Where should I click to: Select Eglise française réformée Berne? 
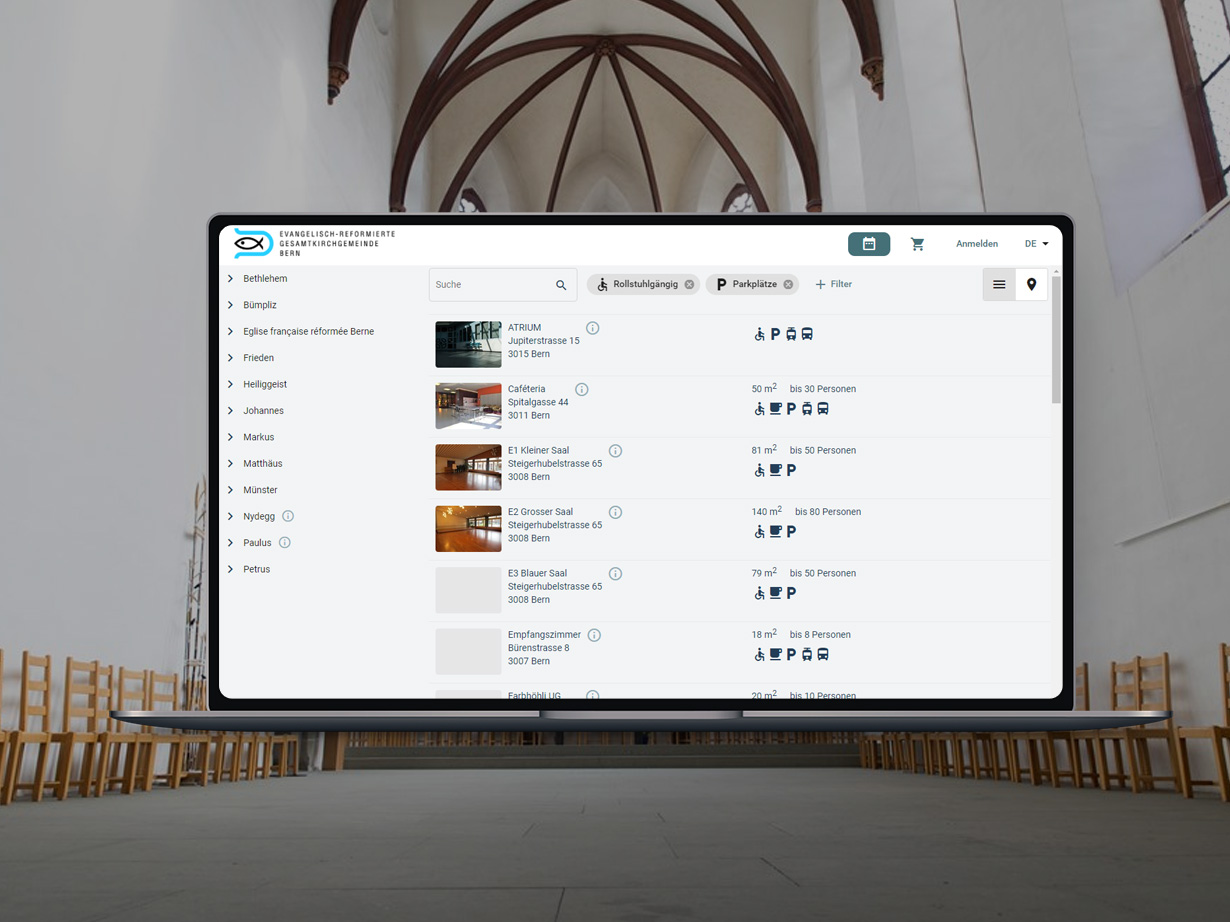click(308, 332)
